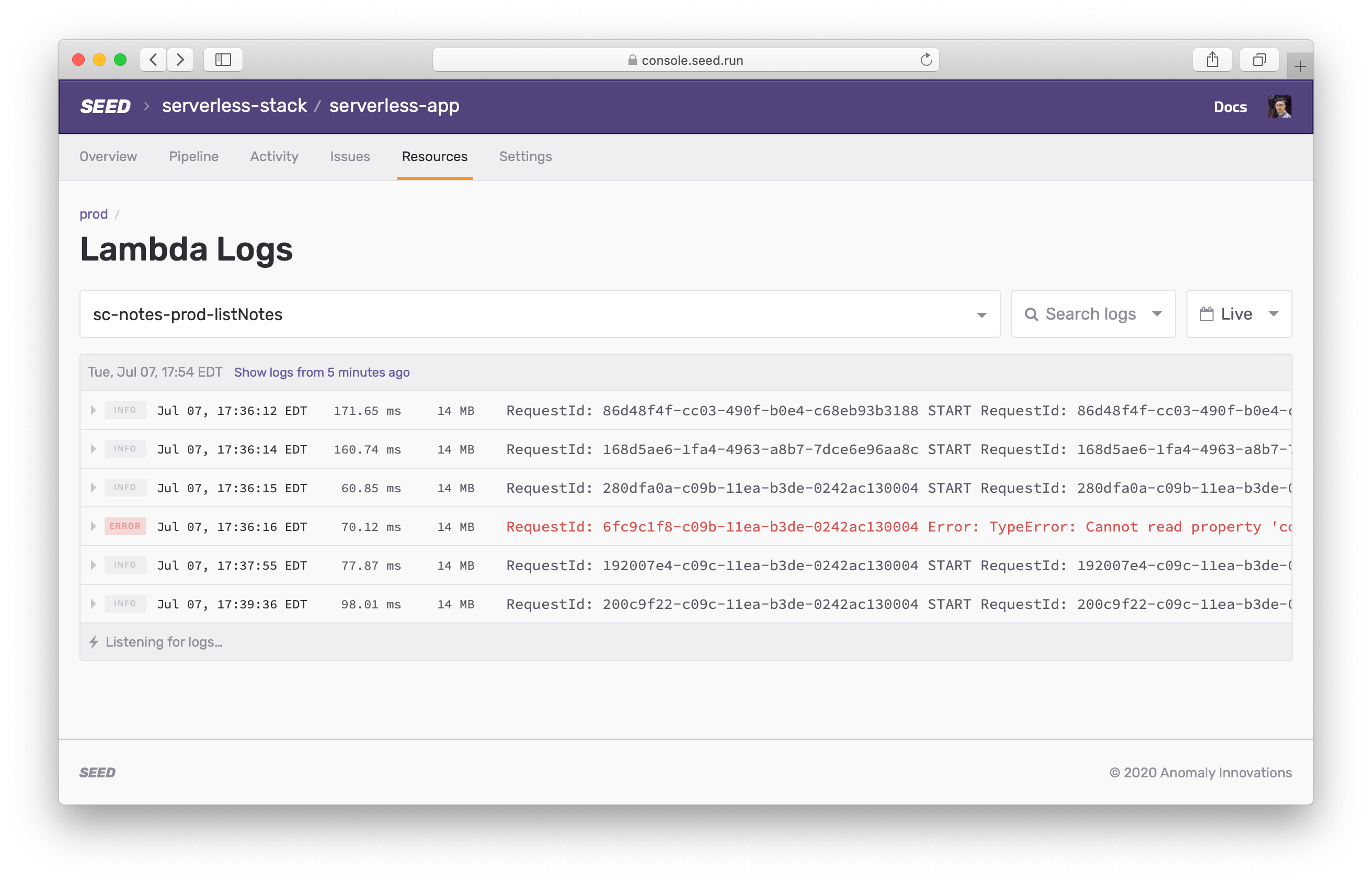Click the lightning icon next to Listening for logs
The image size is (1372, 882).
tap(95, 641)
